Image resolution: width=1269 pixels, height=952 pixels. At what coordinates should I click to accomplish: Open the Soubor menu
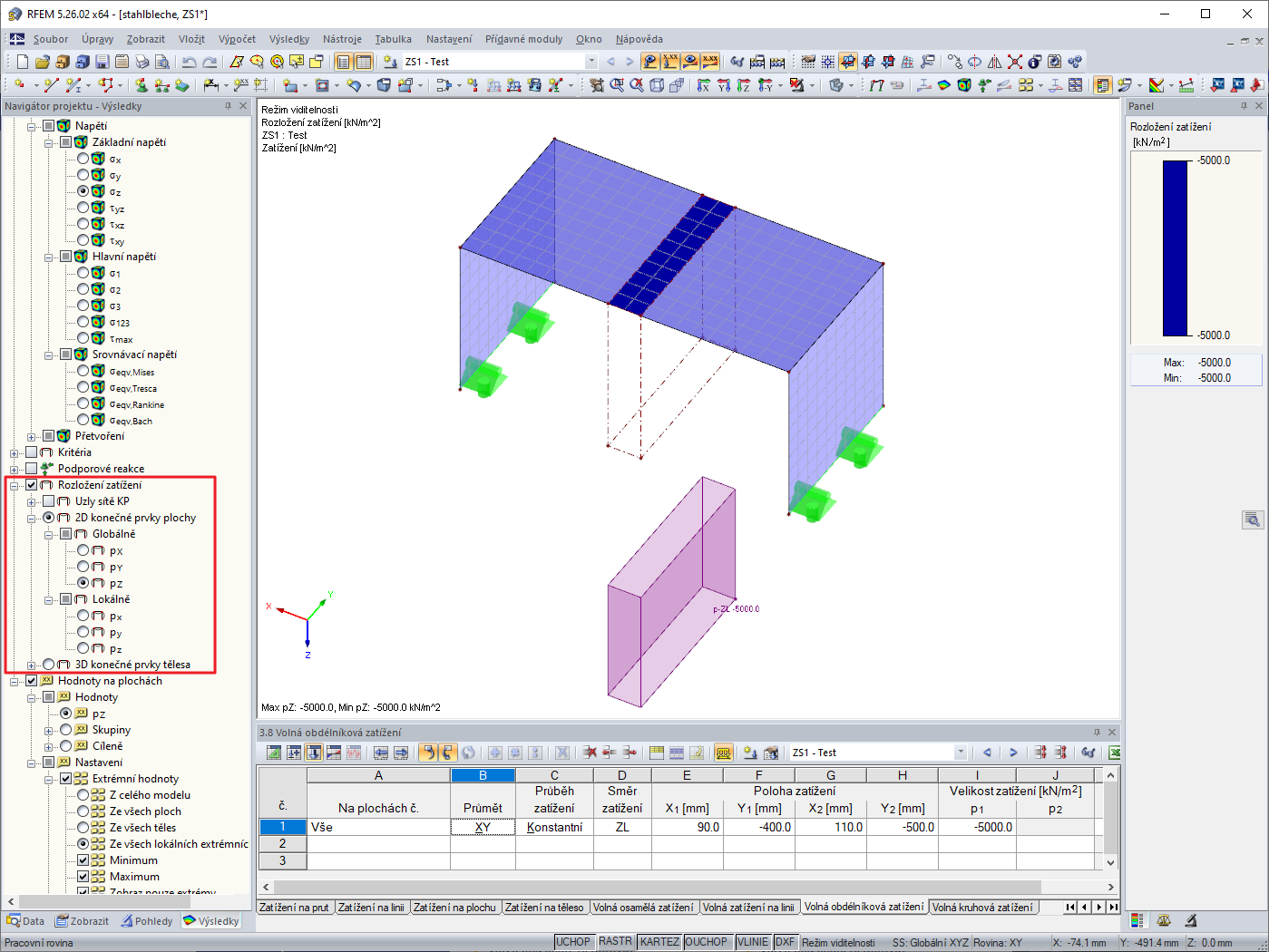[51, 39]
